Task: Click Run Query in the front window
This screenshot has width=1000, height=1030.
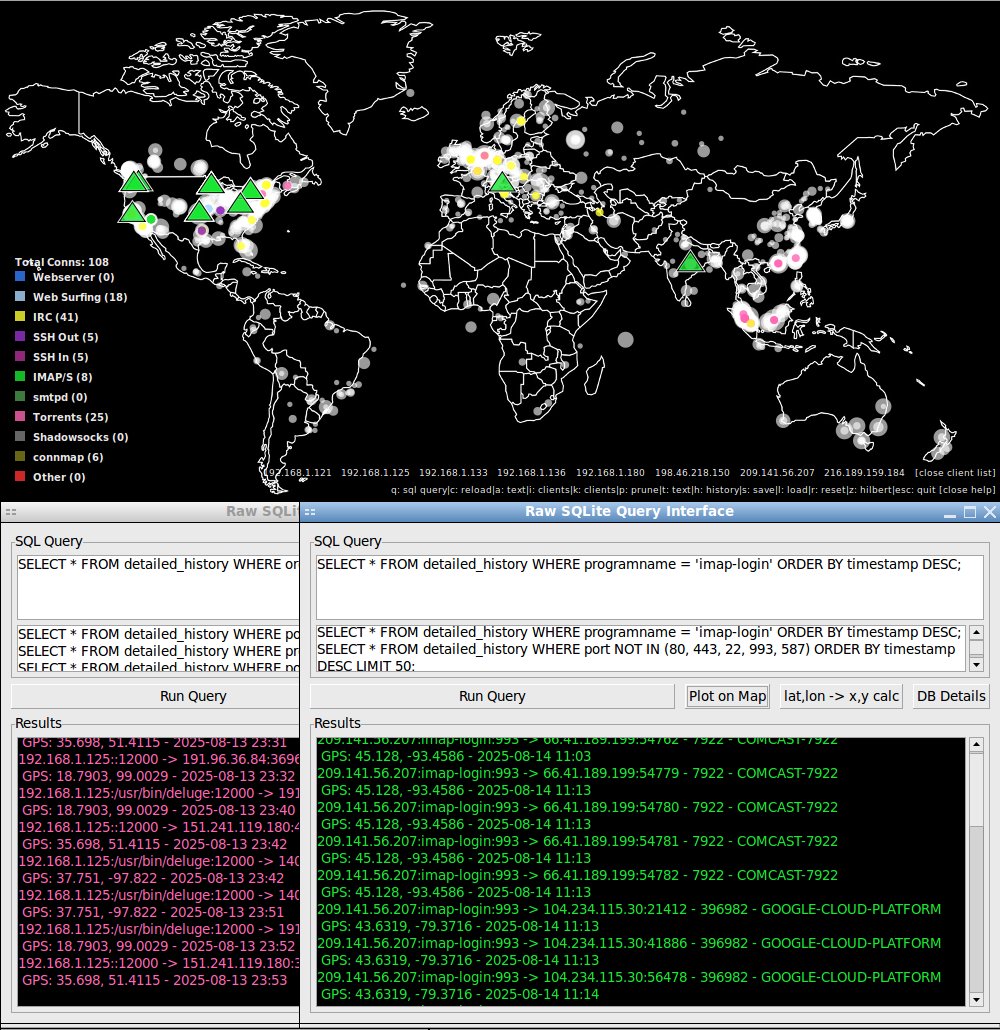Action: point(492,696)
